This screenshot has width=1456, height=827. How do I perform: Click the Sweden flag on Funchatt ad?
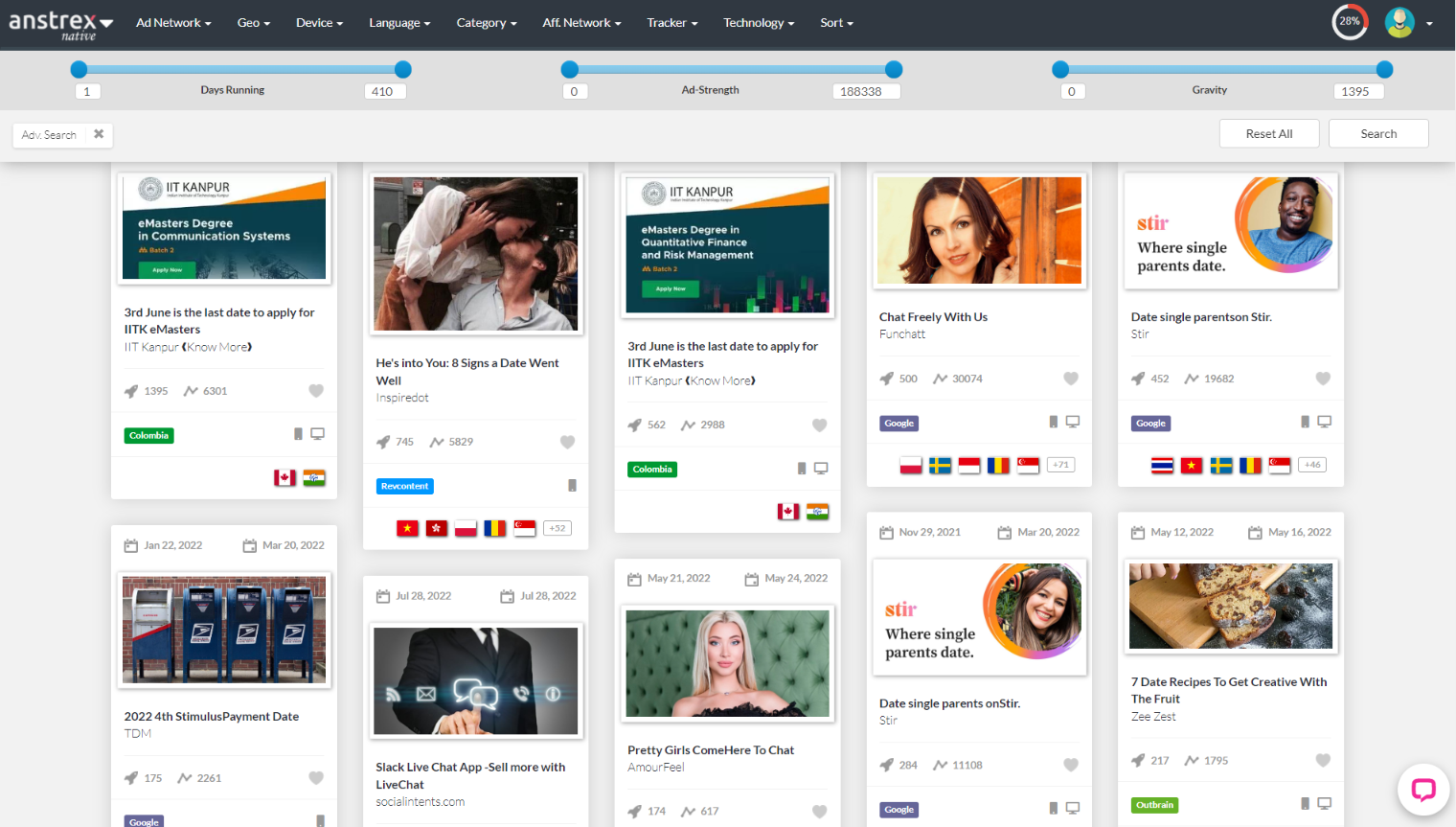[x=940, y=466]
